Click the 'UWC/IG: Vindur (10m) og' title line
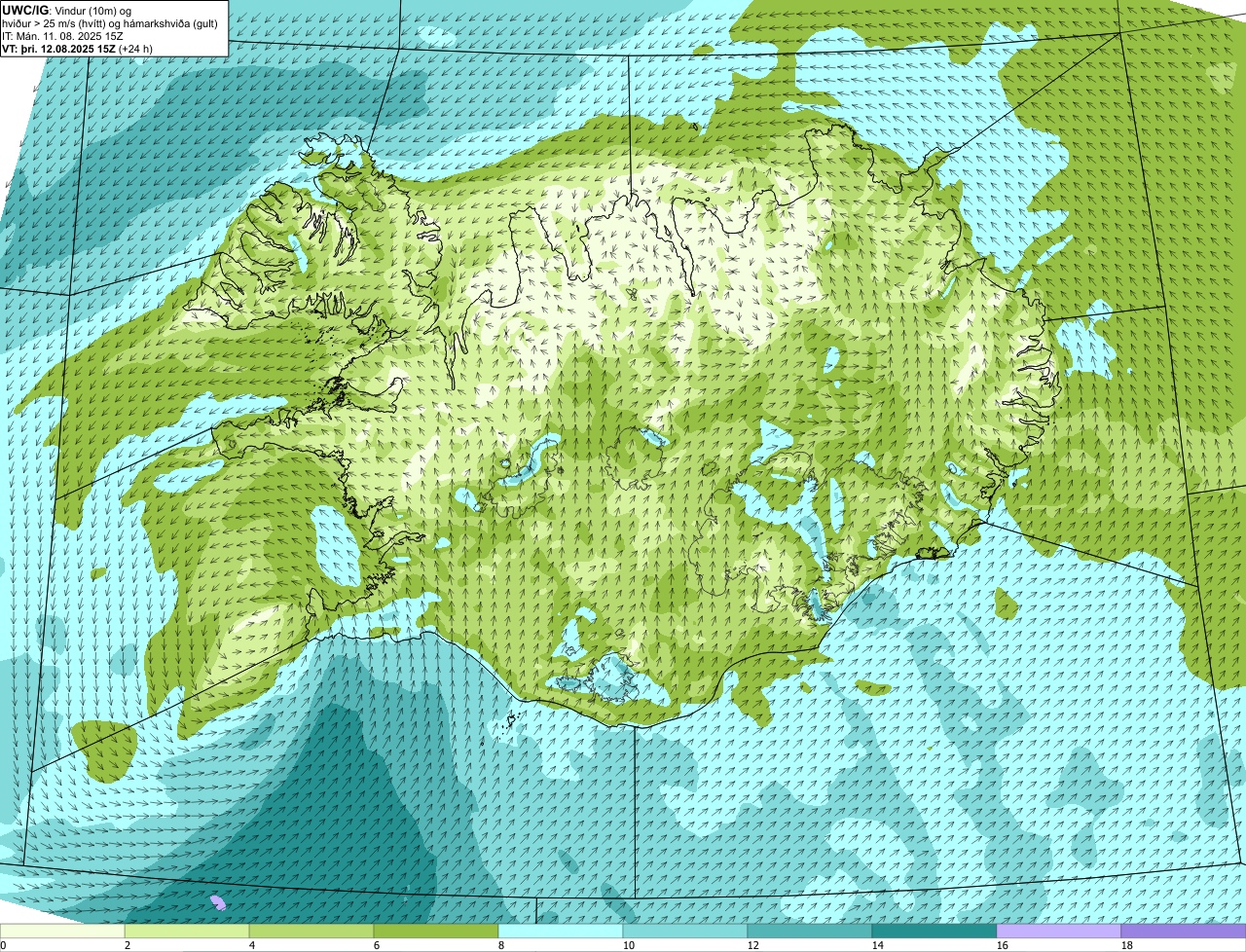Screen dimensions: 1246x952 coord(67,10)
